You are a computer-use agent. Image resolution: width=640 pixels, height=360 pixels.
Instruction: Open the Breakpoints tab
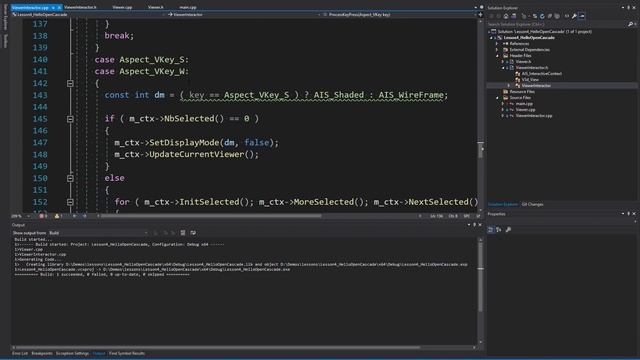tap(42, 353)
